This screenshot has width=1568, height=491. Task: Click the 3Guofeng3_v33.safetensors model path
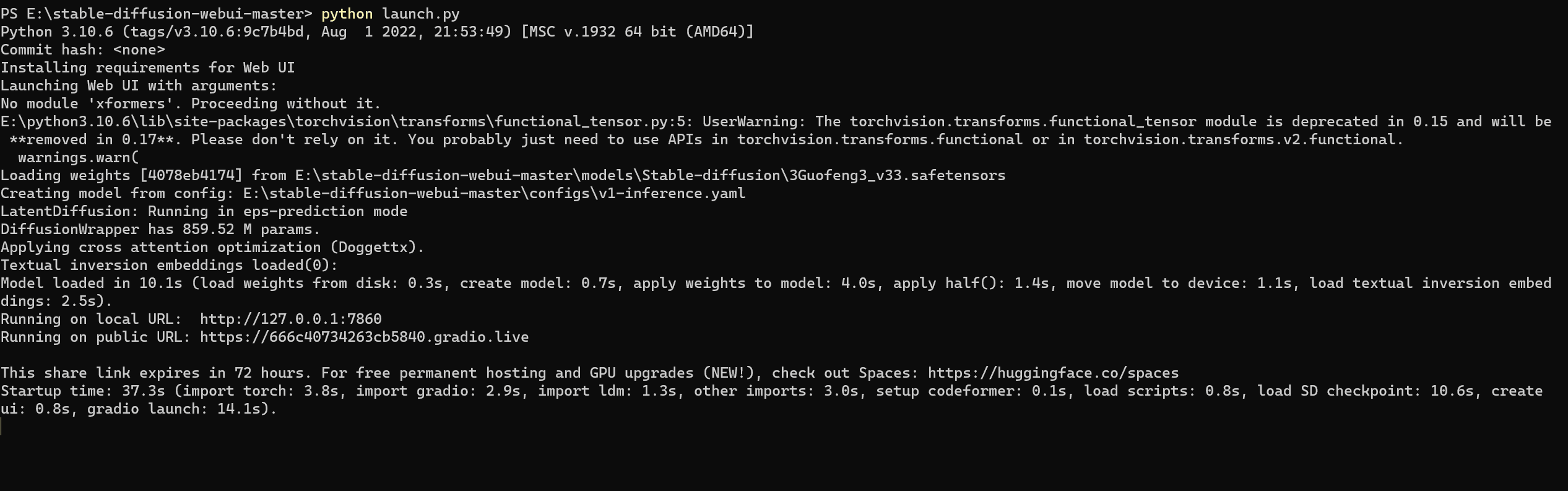click(650, 175)
